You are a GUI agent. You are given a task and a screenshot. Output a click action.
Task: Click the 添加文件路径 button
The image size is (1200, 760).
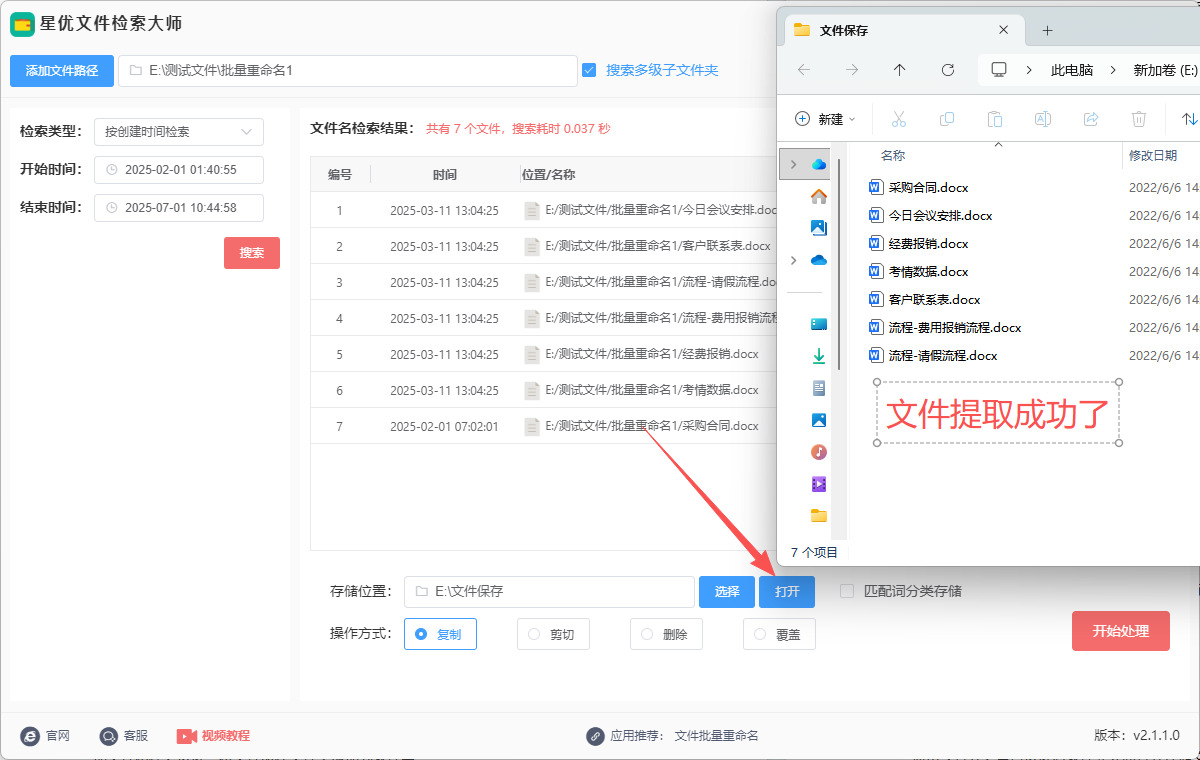point(62,71)
